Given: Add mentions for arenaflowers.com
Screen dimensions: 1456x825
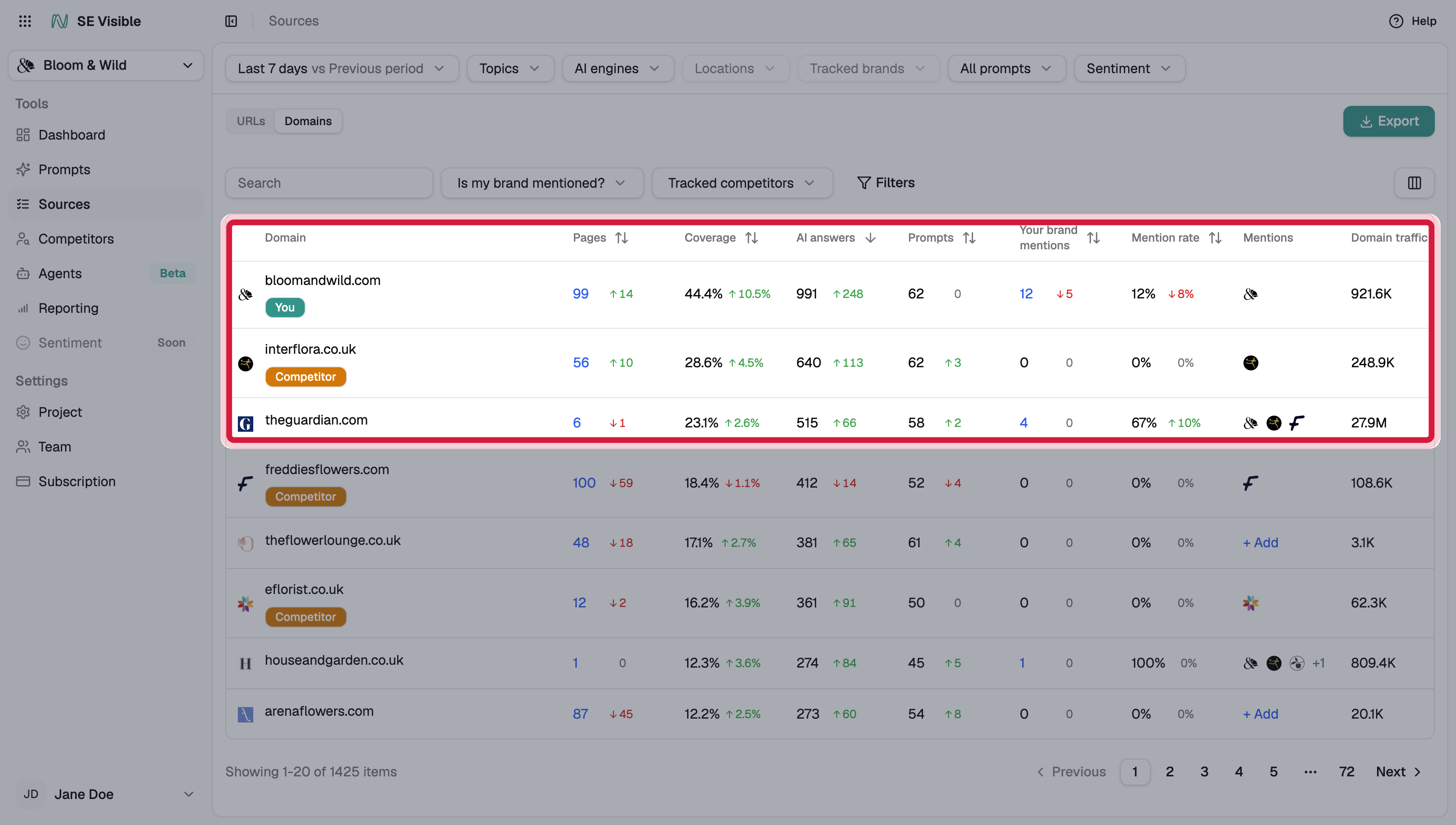Looking at the screenshot, I should pyautogui.click(x=1261, y=713).
